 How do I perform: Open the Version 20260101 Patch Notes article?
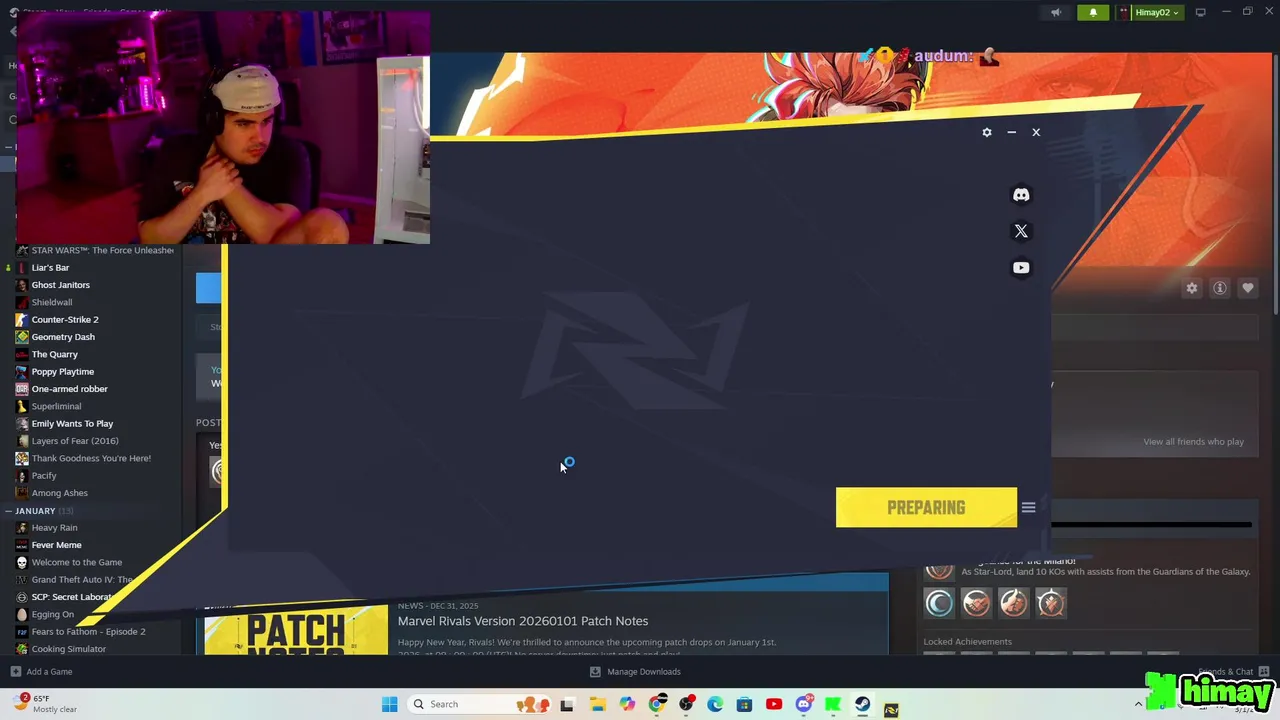tap(523, 621)
